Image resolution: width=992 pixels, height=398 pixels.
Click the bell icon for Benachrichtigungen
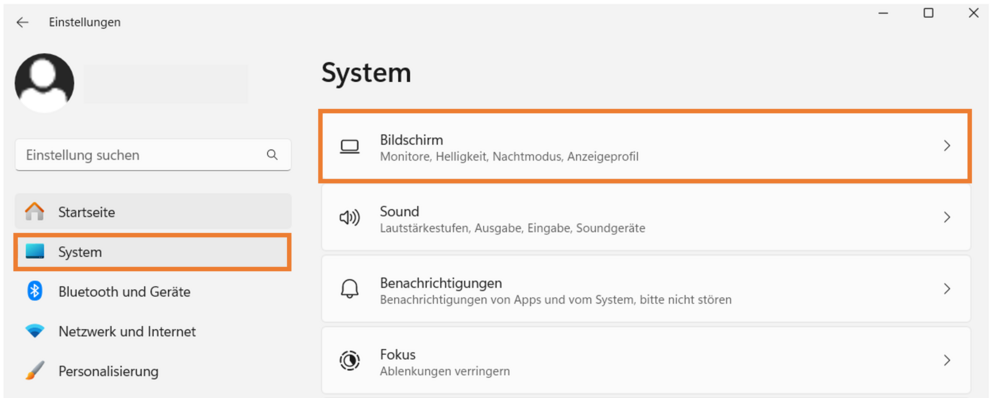coord(349,289)
